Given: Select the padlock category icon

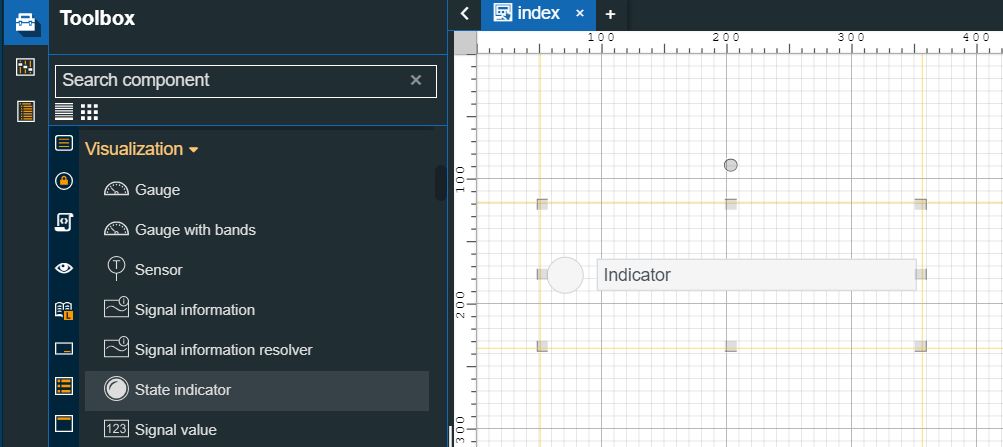Looking at the screenshot, I should [64, 181].
